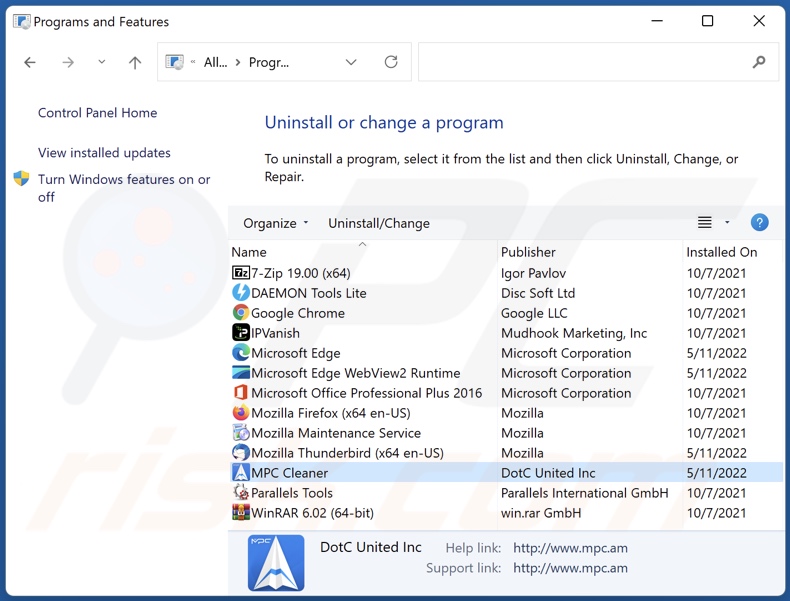Image resolution: width=790 pixels, height=601 pixels.
Task: Select the DAEMON Tools Lite entry
Action: (x=506, y=293)
